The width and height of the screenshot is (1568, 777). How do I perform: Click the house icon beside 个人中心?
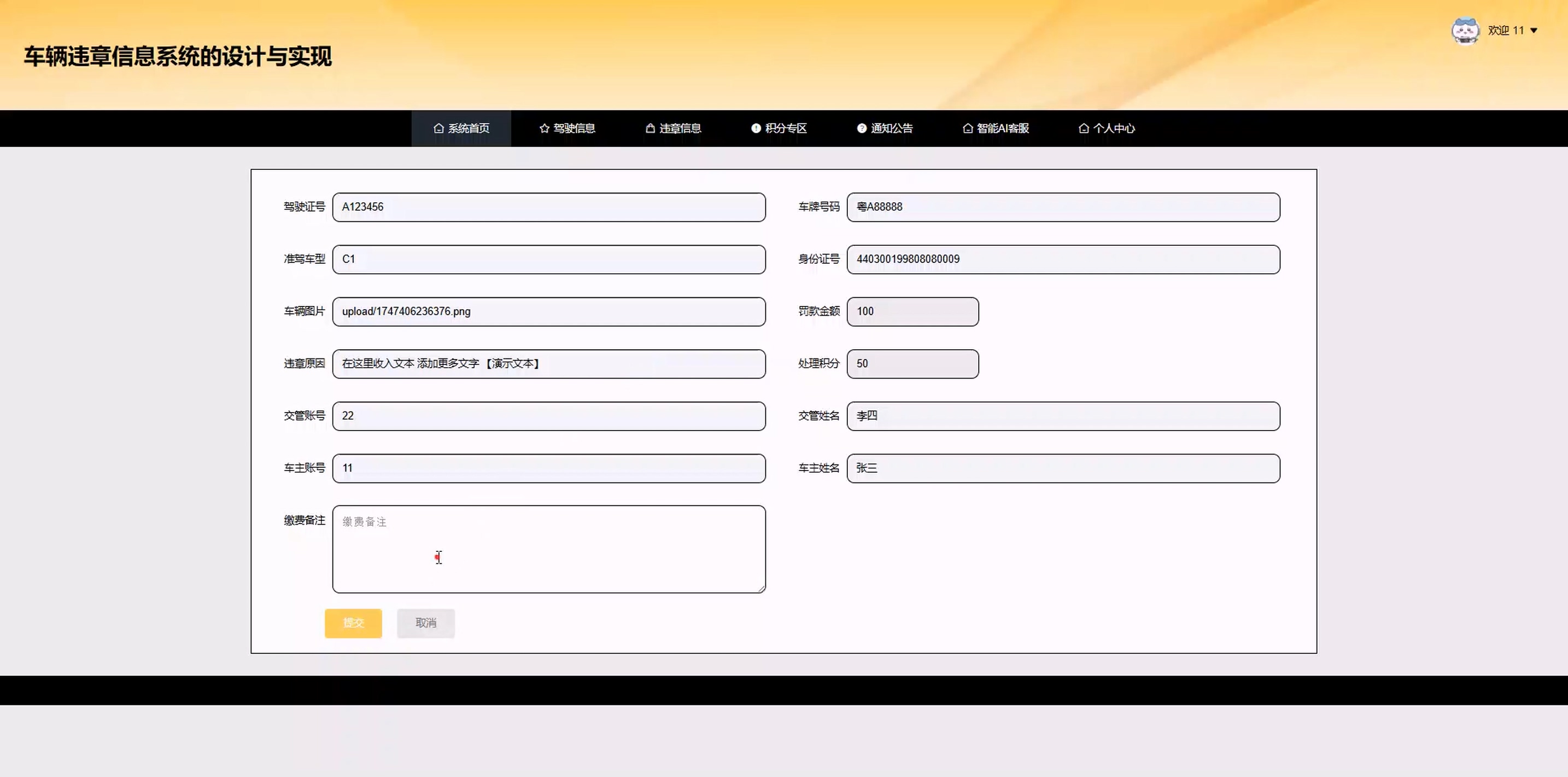tap(1084, 128)
